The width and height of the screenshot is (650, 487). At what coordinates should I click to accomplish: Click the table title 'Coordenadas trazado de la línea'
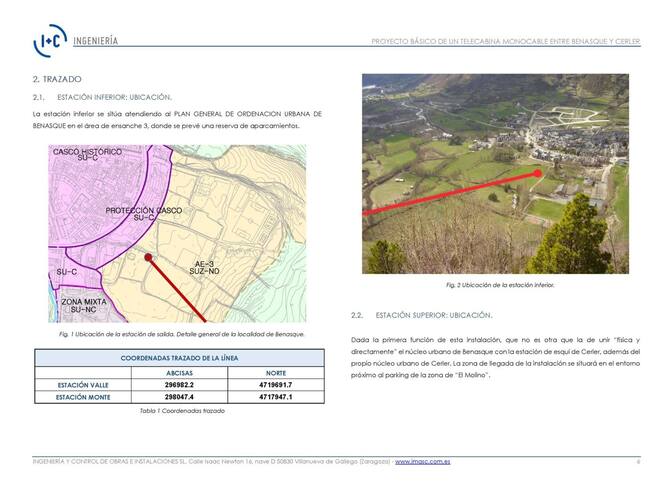tap(179, 357)
